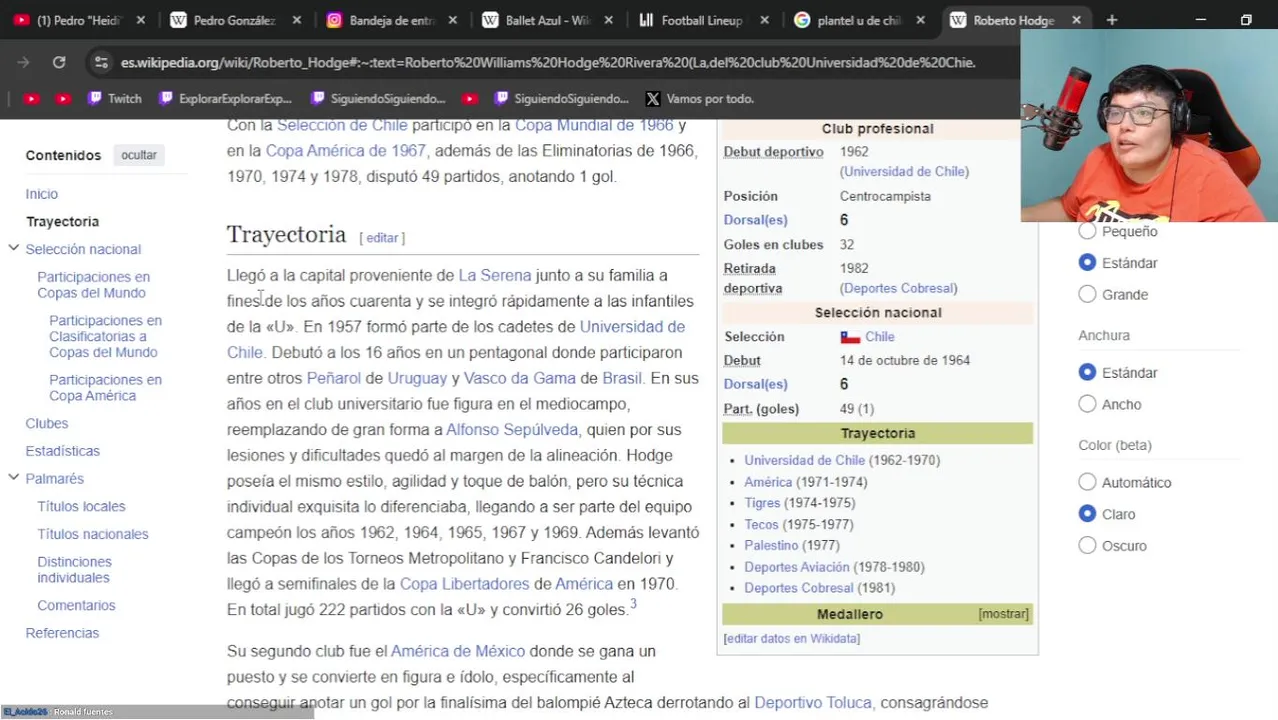Close the Bandeja de entrada Instagram tab
This screenshot has width=1278, height=720.
pos(453,20)
